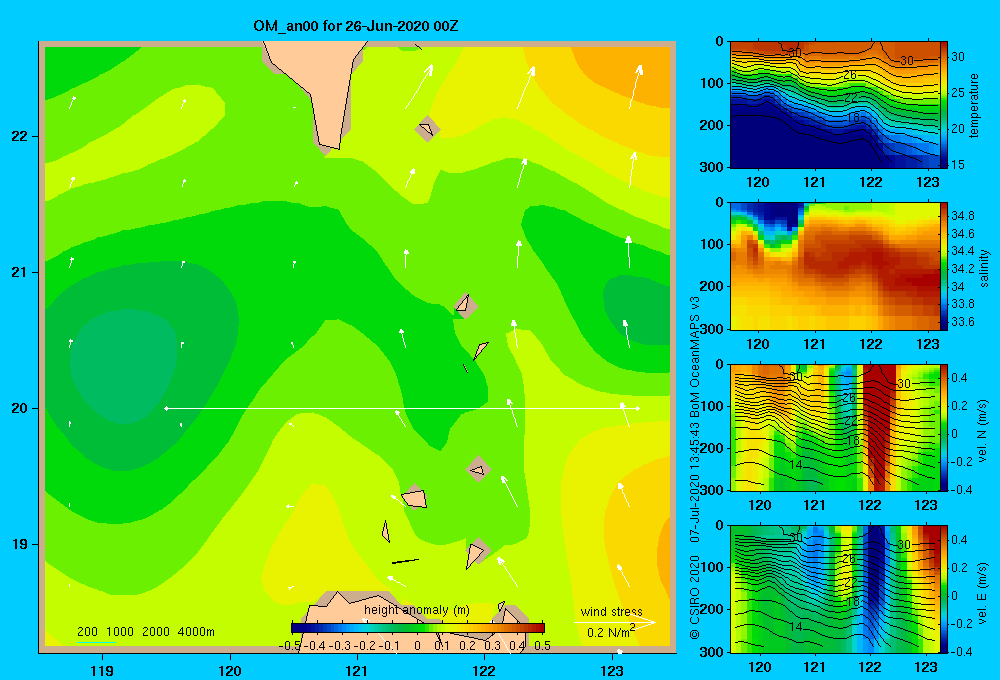Click the '34.2' tick on salinity scale

[962, 269]
